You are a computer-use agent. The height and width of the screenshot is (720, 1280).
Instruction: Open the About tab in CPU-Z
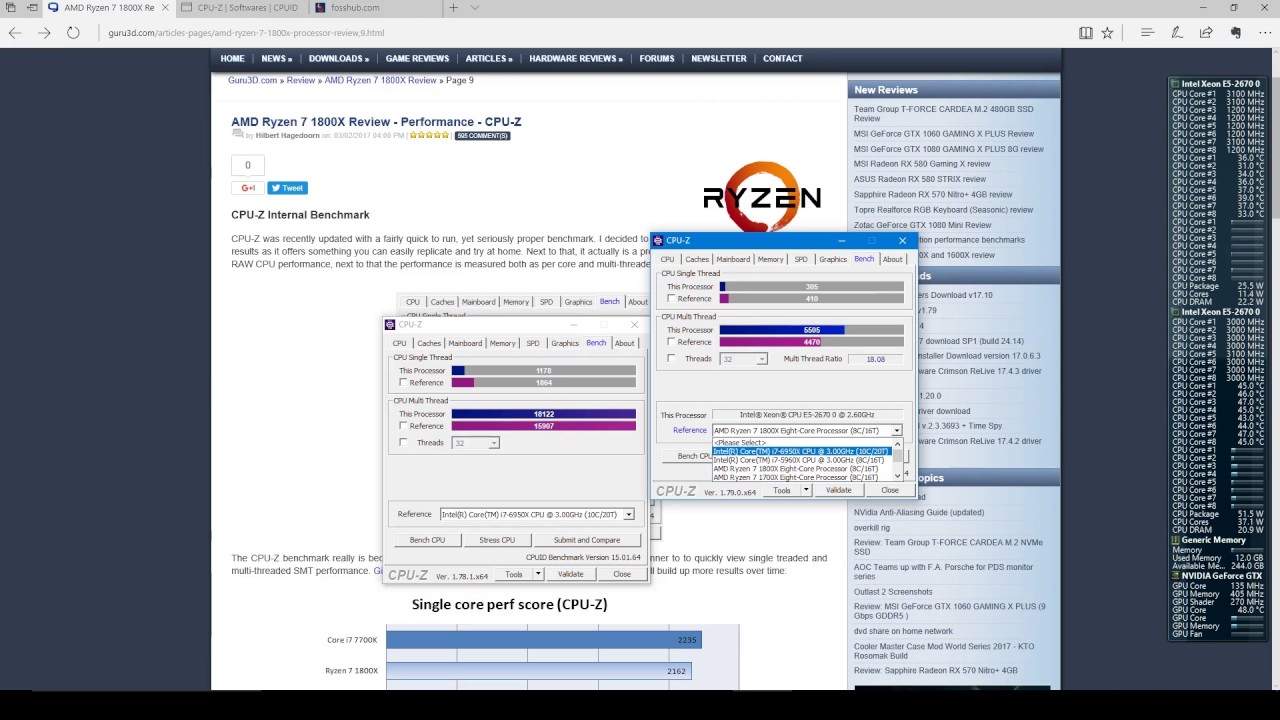[x=892, y=259]
